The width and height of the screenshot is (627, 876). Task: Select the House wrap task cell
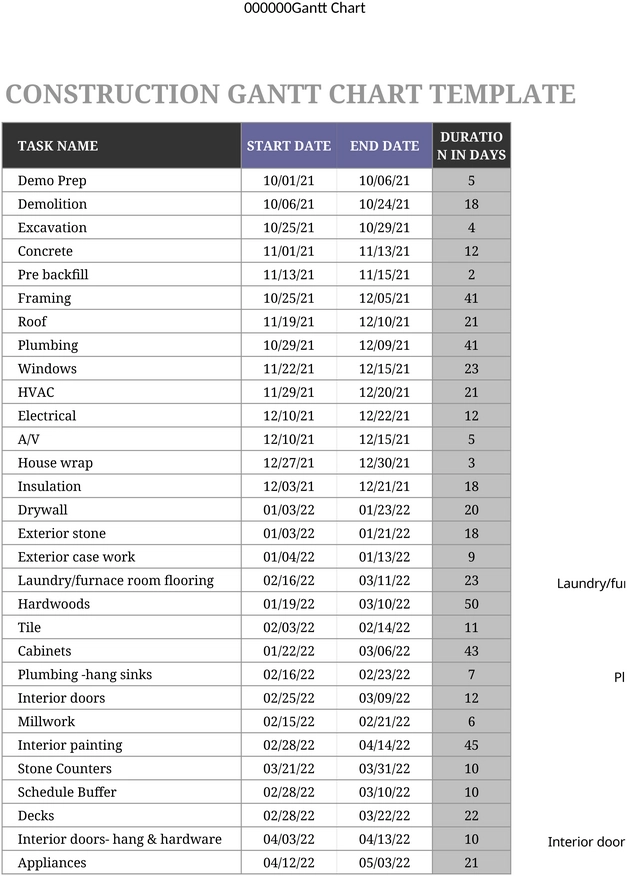point(121,463)
